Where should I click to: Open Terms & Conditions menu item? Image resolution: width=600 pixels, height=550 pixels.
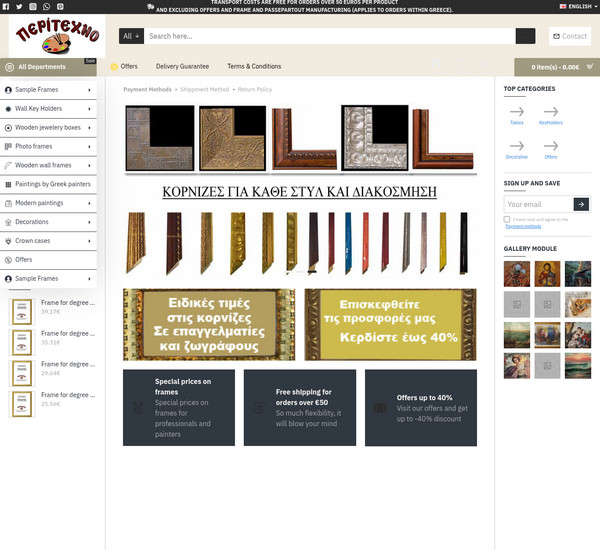pyautogui.click(x=254, y=66)
